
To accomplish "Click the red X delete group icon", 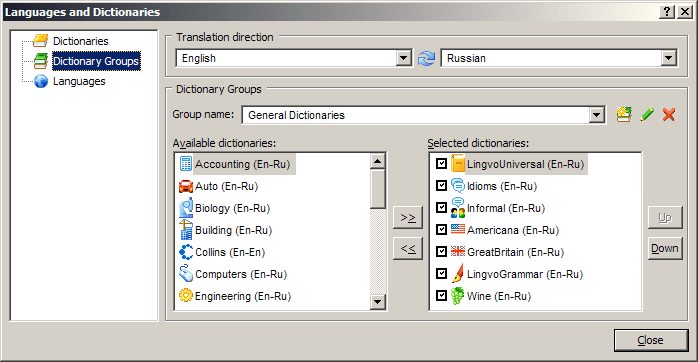I will [669, 115].
